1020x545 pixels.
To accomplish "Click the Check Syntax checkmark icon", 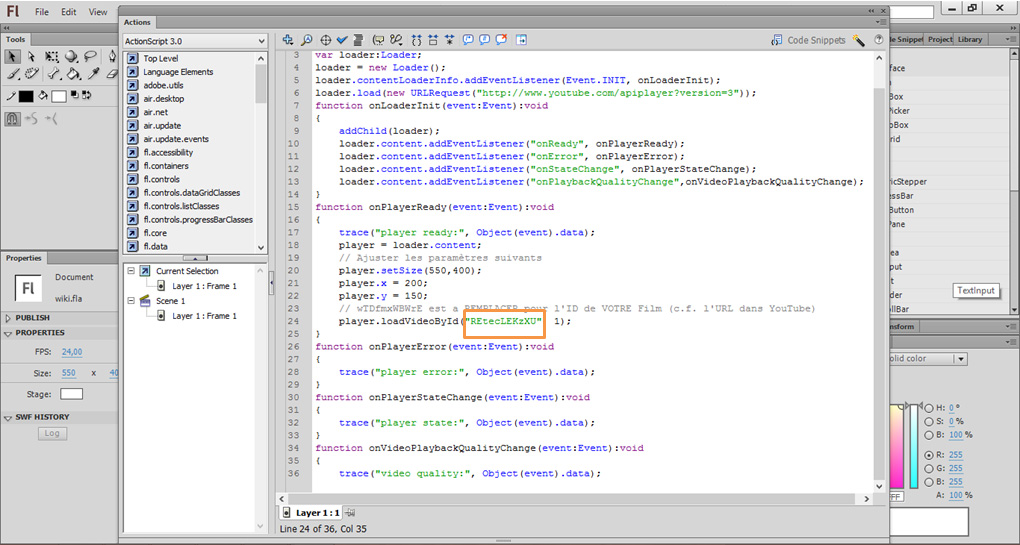I will (343, 40).
